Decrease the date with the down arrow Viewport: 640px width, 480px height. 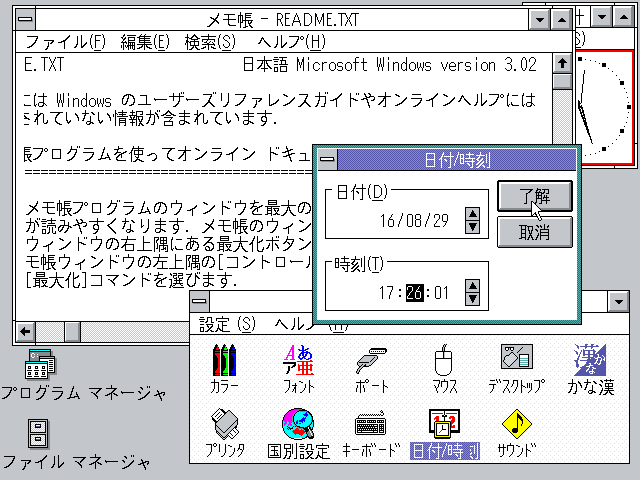point(472,227)
